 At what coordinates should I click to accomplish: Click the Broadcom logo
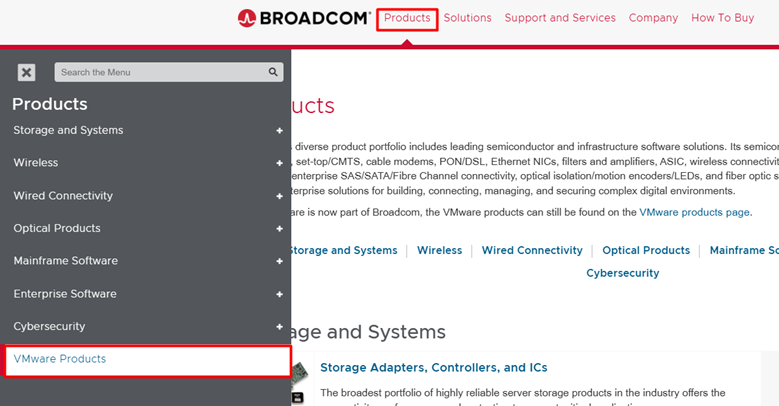pyautogui.click(x=304, y=18)
